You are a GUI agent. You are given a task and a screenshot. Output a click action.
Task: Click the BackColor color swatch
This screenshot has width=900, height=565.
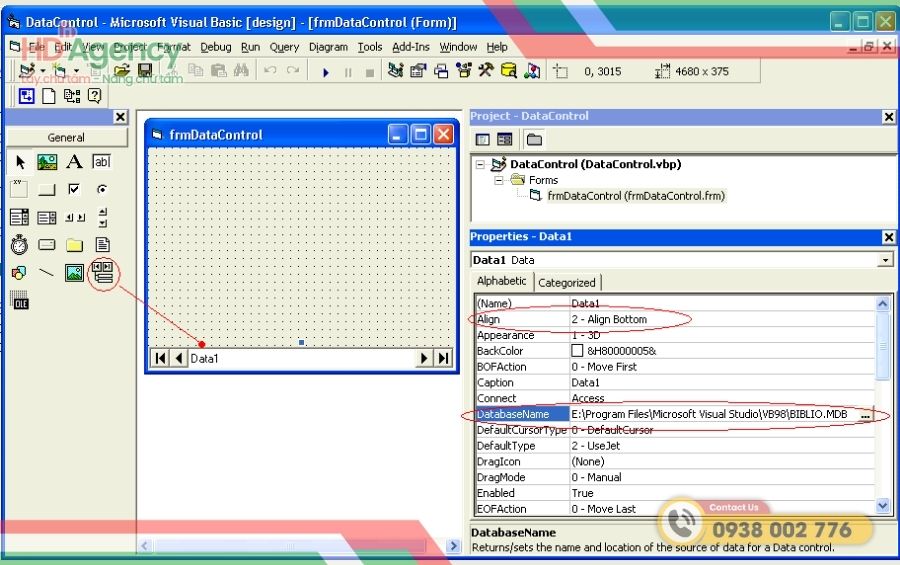pyautogui.click(x=577, y=351)
